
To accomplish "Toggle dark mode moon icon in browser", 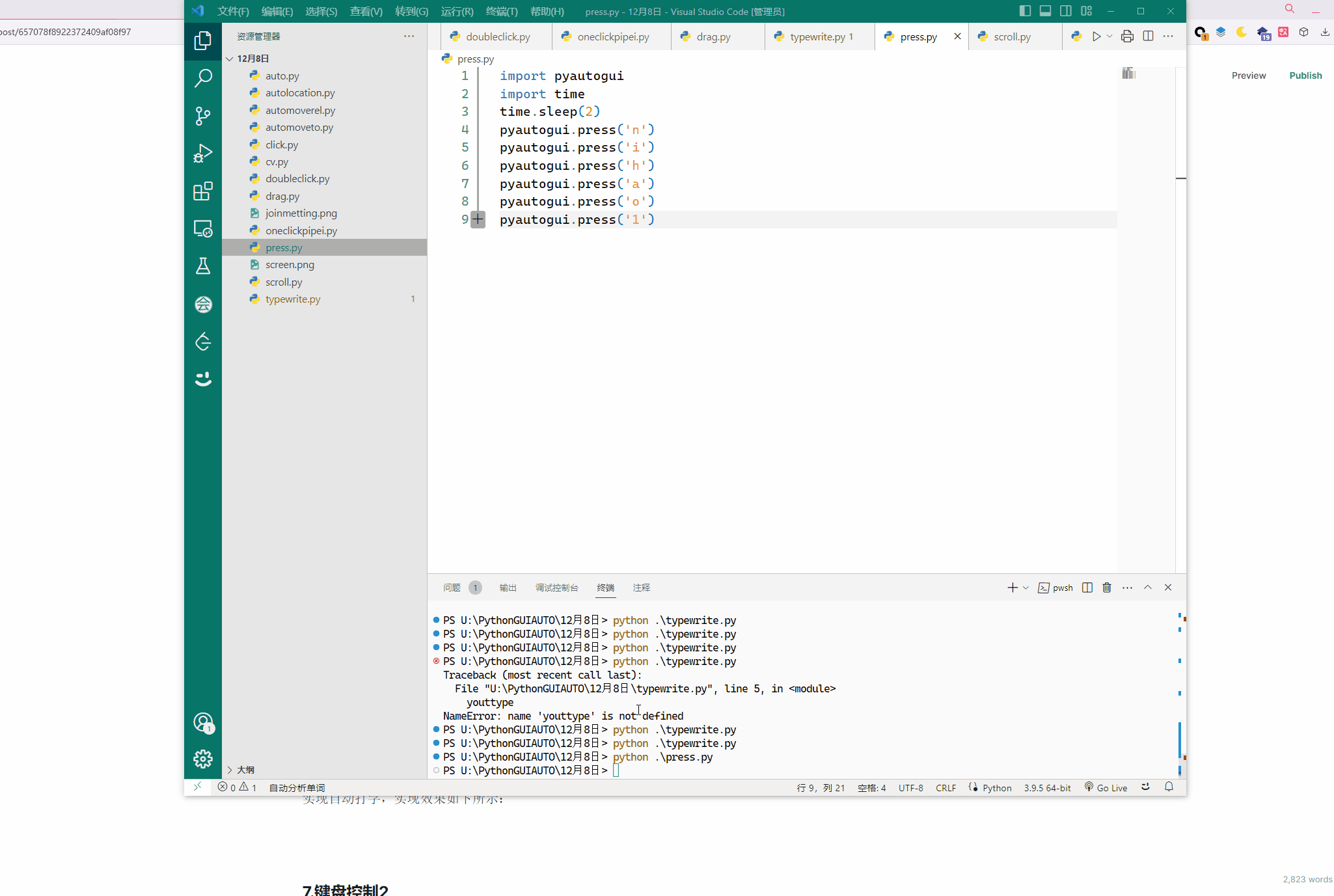I will 1241,32.
